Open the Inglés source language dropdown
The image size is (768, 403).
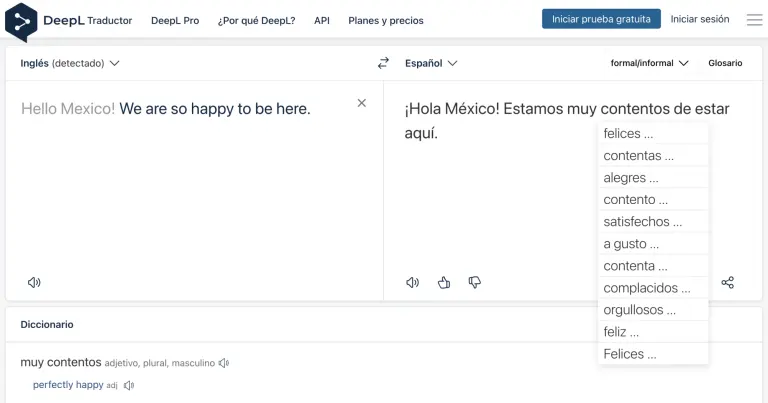click(x=70, y=63)
